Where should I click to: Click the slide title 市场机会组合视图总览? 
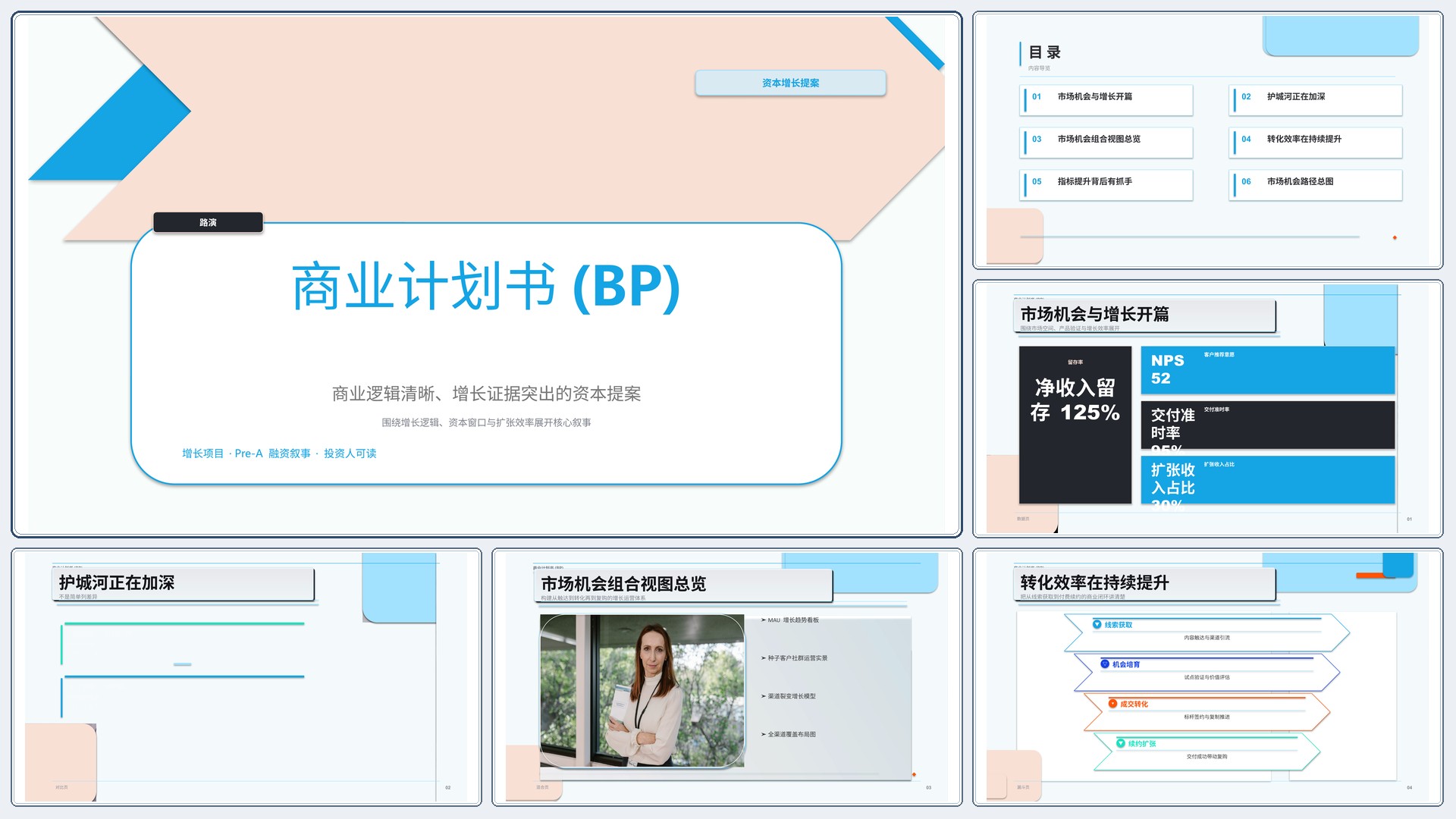623,584
